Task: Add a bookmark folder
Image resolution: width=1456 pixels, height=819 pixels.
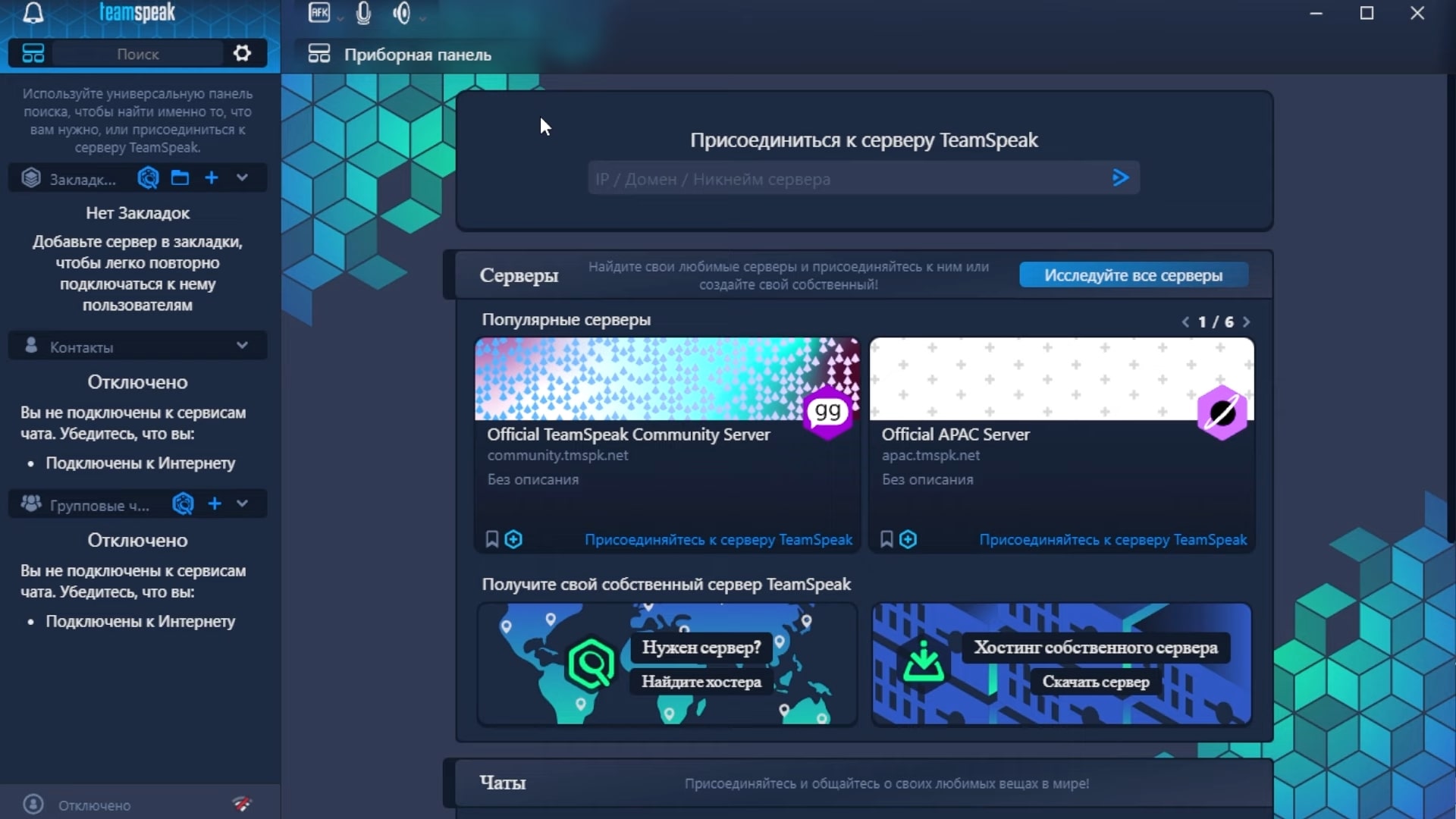Action: pos(180,178)
